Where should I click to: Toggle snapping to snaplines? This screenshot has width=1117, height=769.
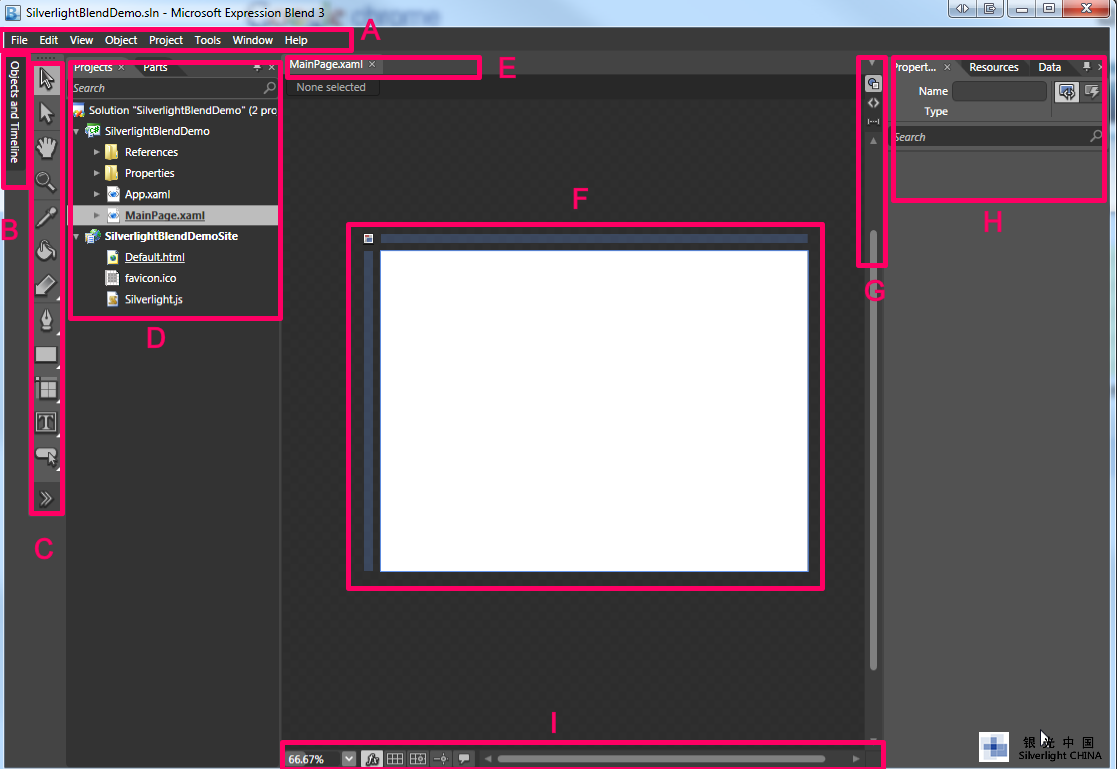[441, 759]
